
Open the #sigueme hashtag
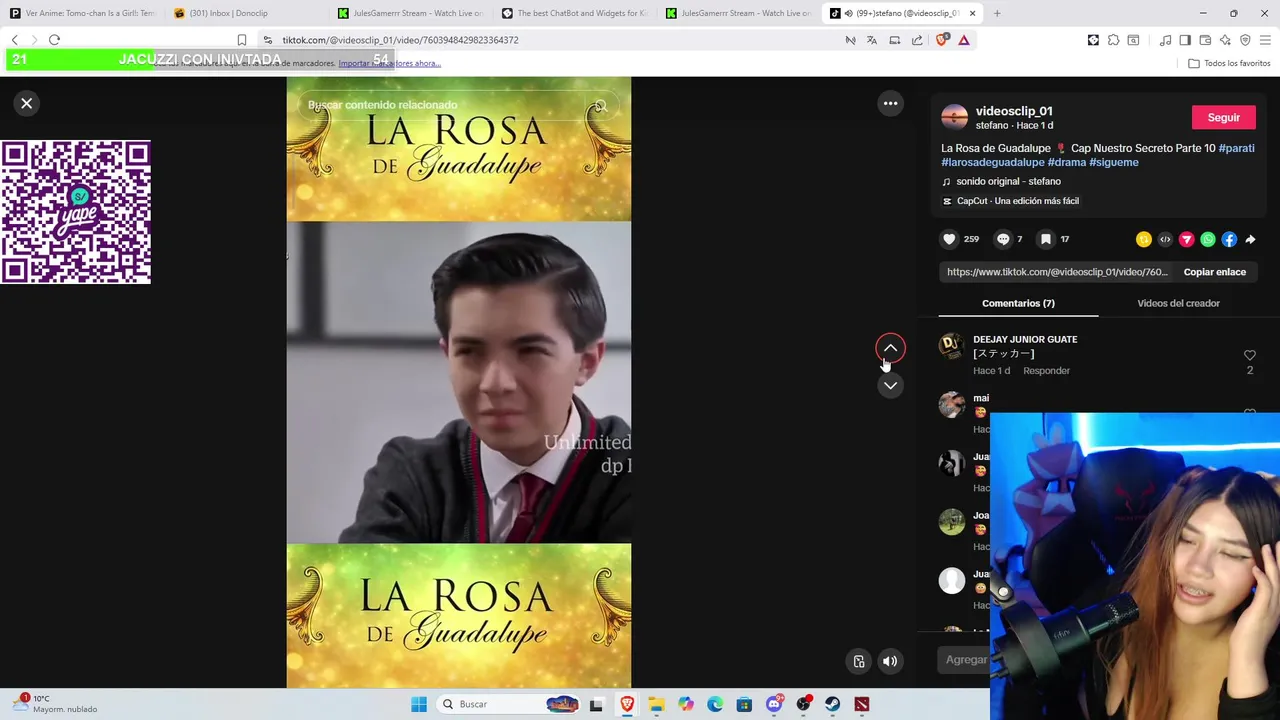(1114, 162)
